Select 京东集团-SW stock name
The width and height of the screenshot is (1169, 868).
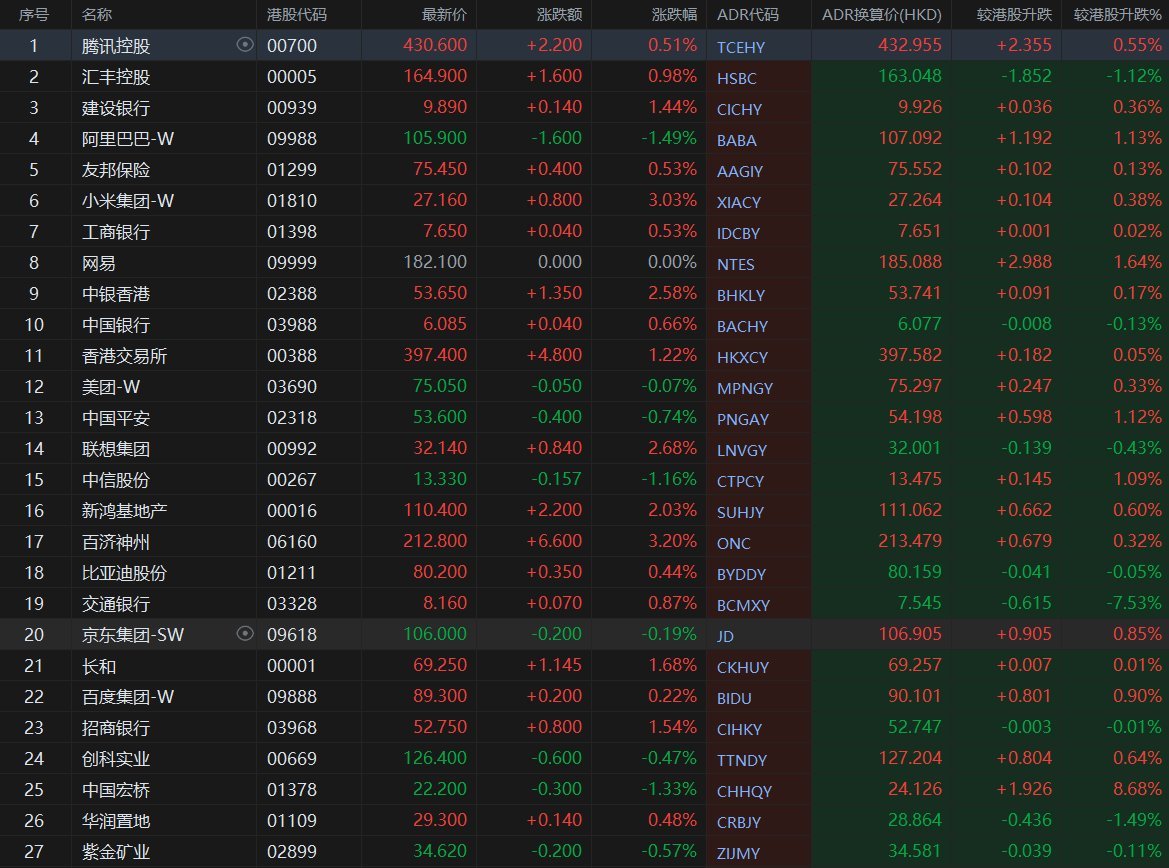click(x=133, y=635)
